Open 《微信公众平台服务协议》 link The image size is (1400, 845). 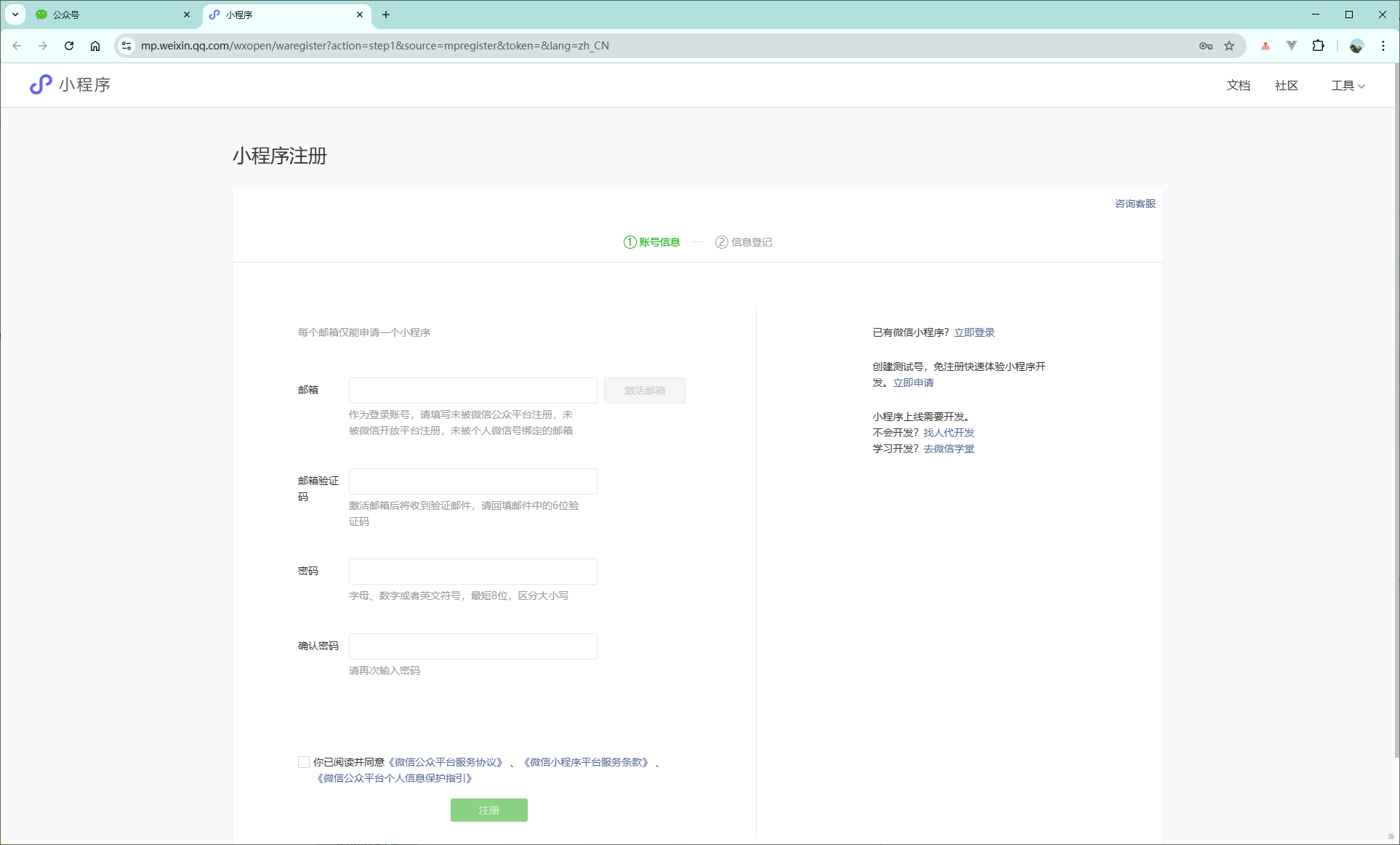click(x=446, y=762)
